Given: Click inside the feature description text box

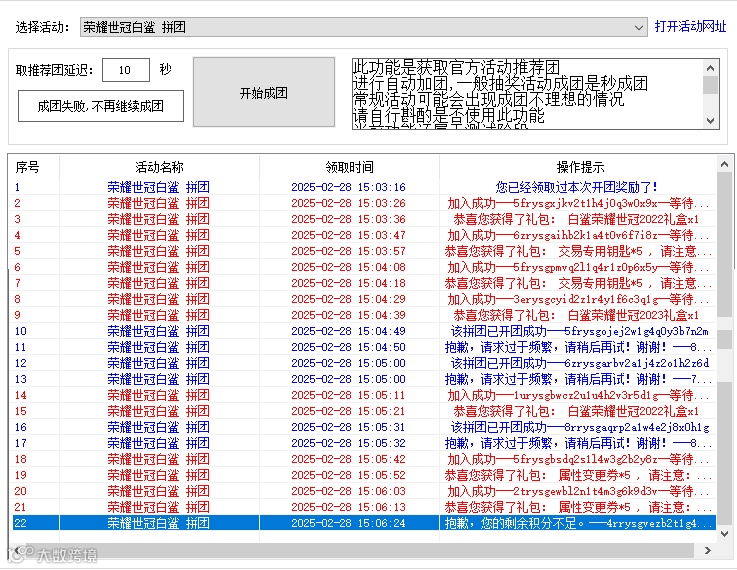Looking at the screenshot, I should pos(527,94).
